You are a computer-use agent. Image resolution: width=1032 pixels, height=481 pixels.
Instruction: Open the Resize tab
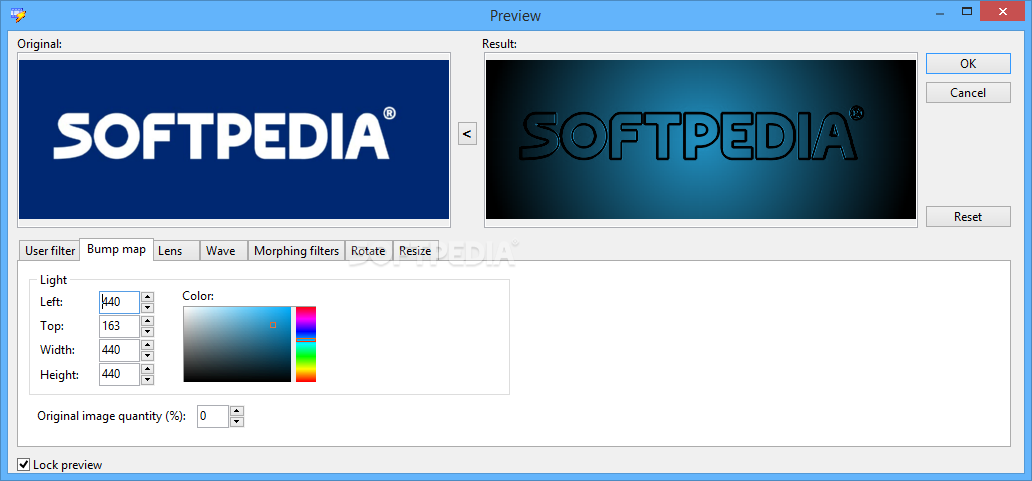(416, 251)
